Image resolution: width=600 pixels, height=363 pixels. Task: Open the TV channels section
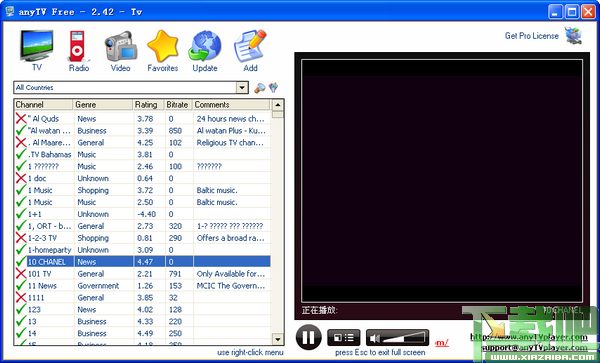(37, 51)
